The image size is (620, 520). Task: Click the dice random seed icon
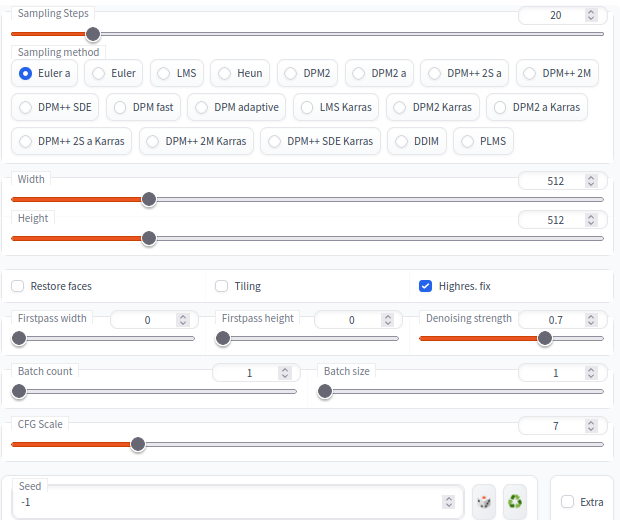pyautogui.click(x=484, y=502)
